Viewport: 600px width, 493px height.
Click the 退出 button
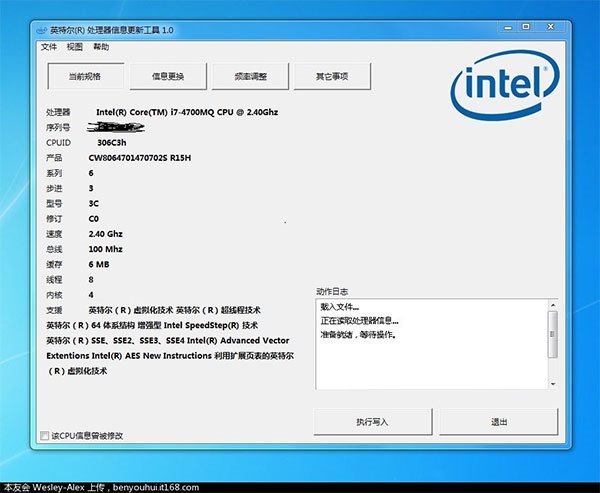point(499,422)
